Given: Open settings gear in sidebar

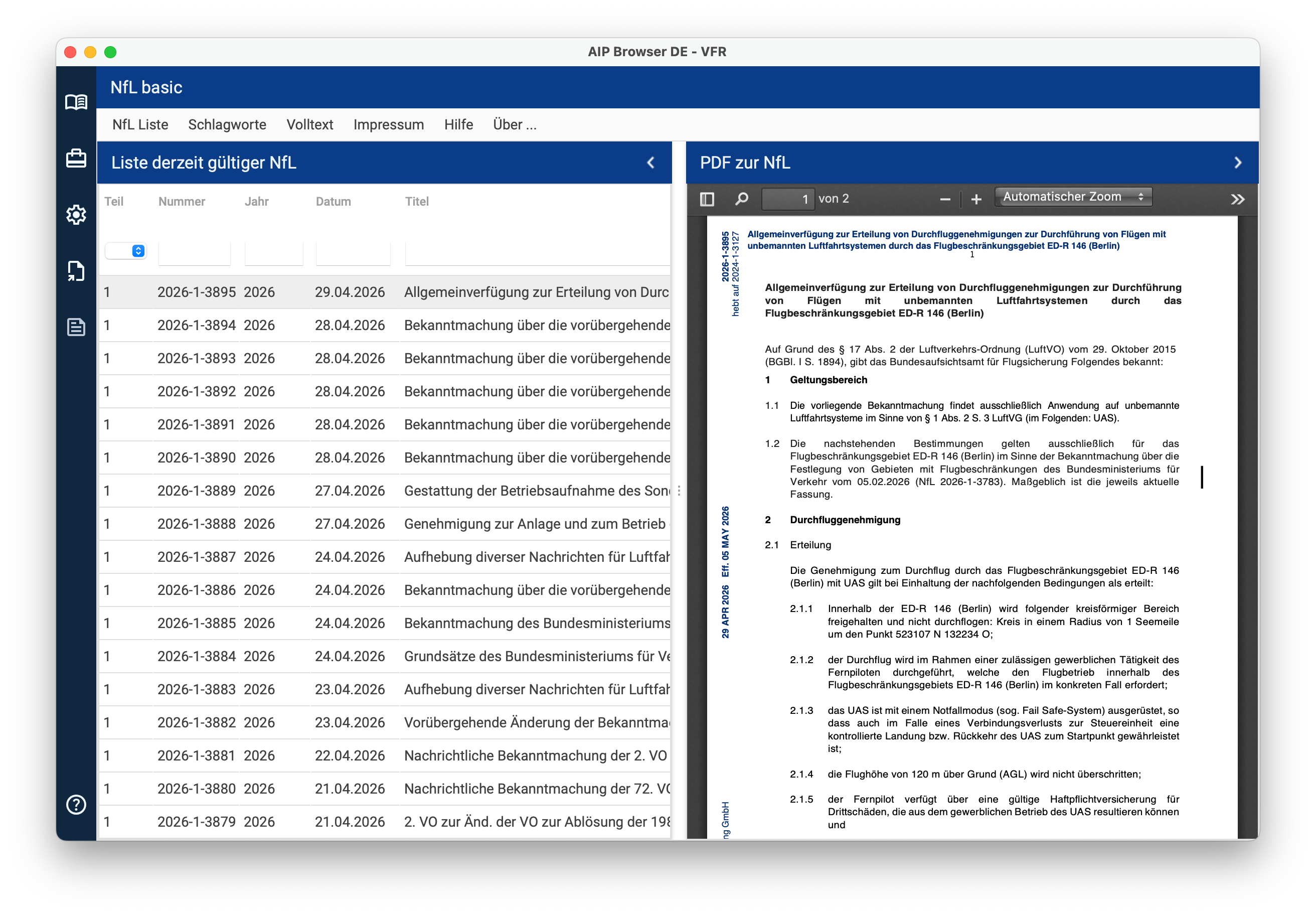Looking at the screenshot, I should (76, 215).
